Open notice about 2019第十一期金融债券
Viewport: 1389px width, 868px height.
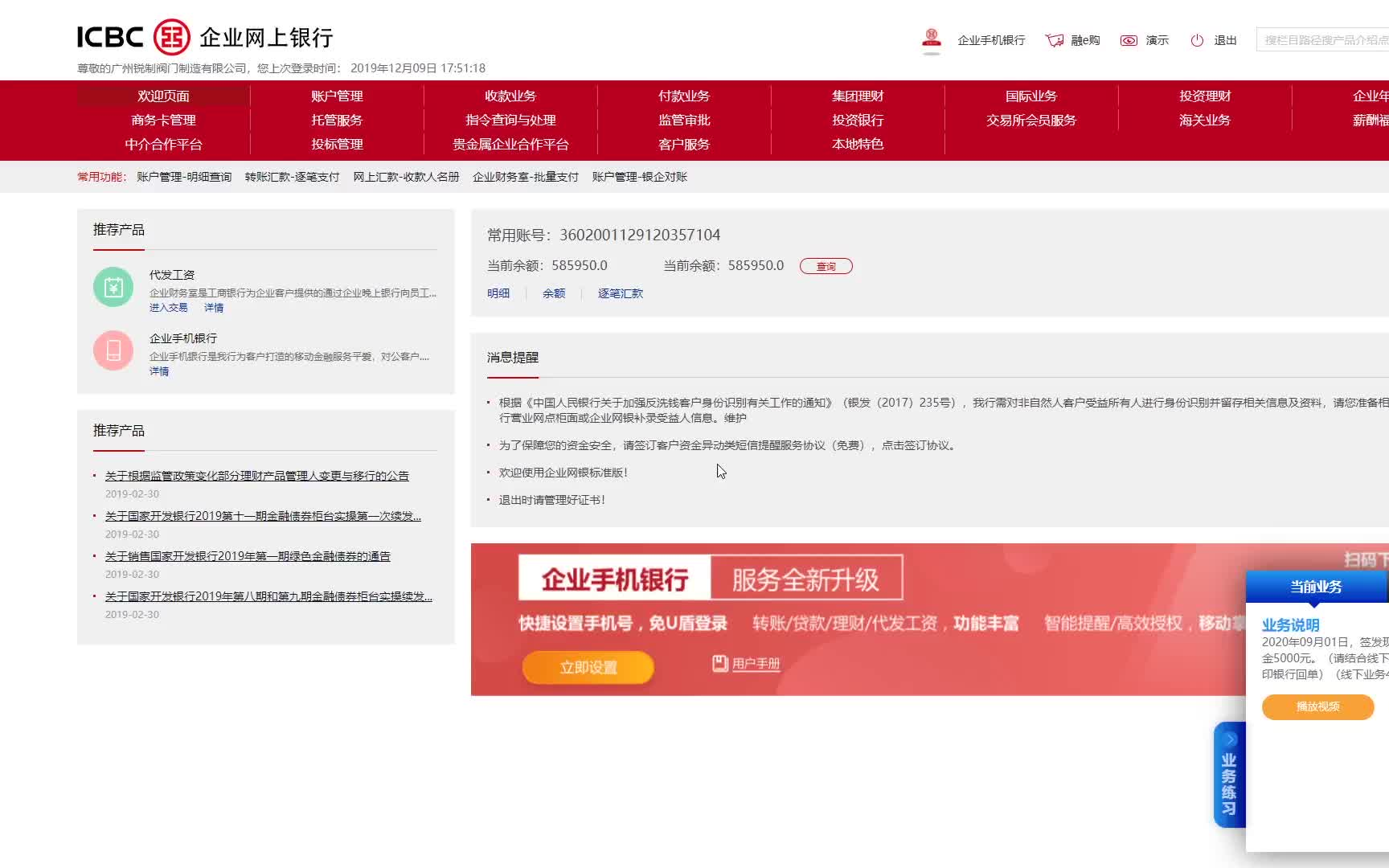(263, 516)
